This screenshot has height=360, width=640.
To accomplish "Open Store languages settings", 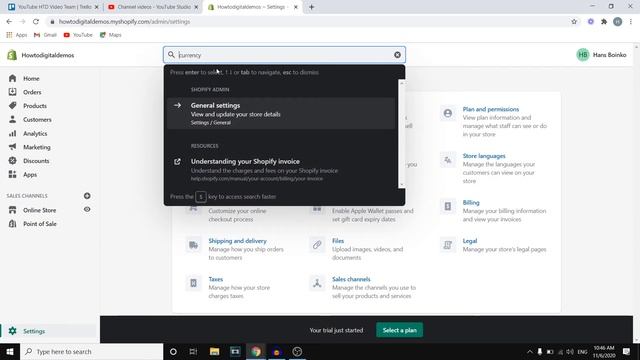I will (484, 156).
